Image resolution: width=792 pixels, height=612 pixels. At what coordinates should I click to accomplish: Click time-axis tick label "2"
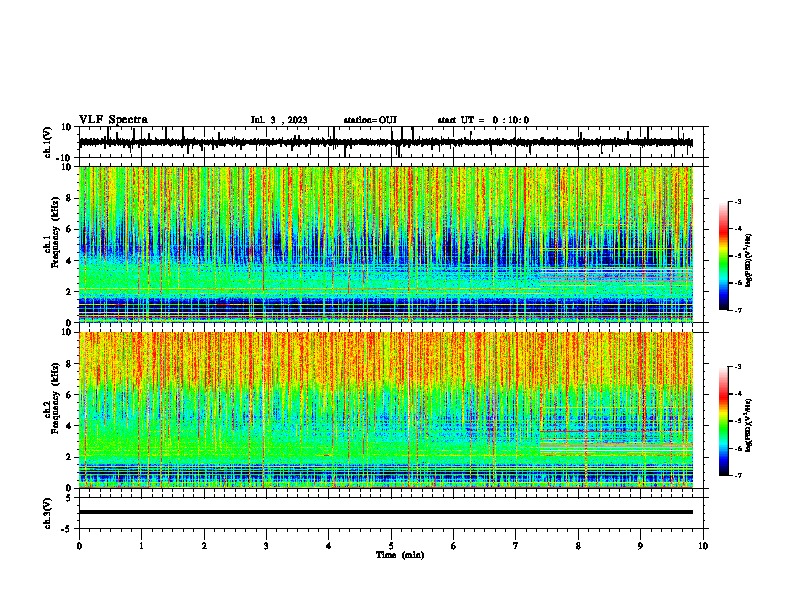(x=204, y=546)
